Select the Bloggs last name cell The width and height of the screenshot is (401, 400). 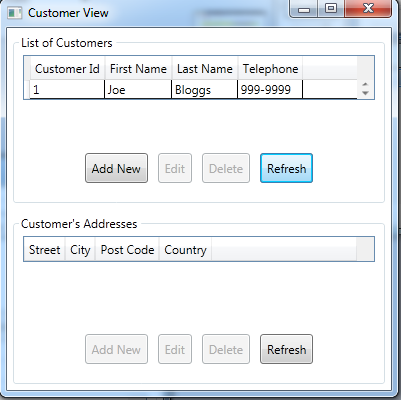(204, 89)
